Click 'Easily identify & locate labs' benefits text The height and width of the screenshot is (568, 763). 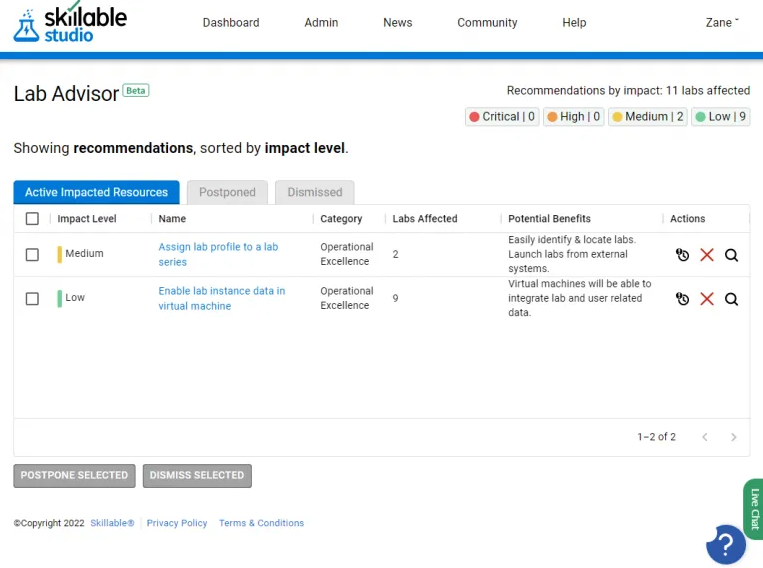[572, 239]
